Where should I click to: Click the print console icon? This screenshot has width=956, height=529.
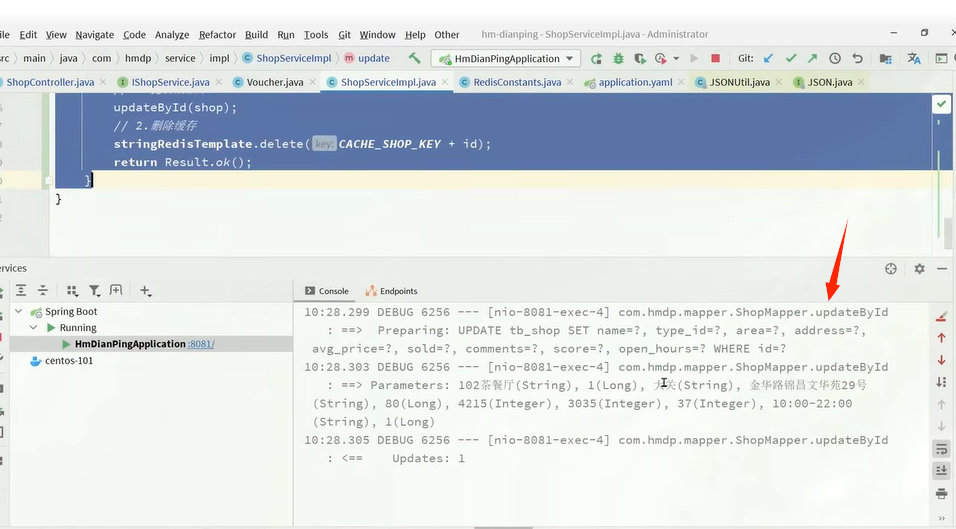941,493
